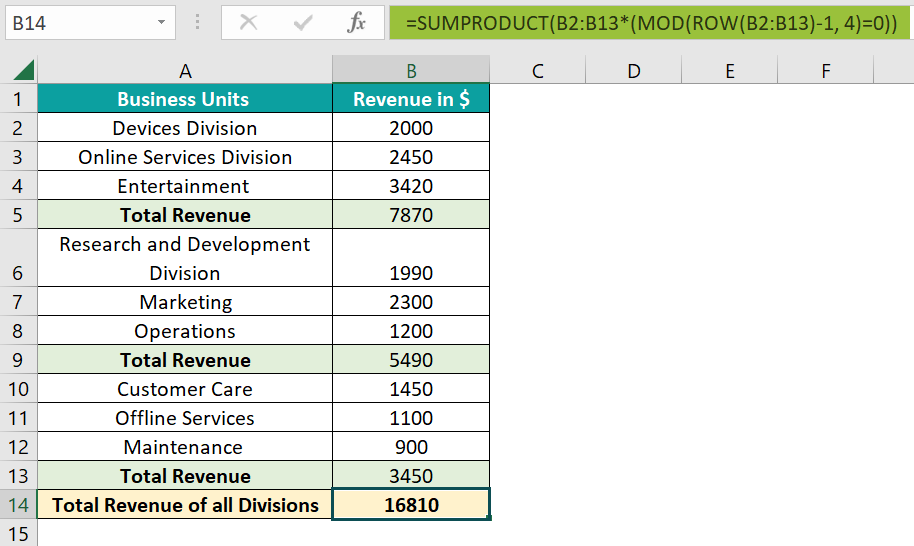Click the cell with value 1990
This screenshot has width=914, height=546.
(x=411, y=258)
